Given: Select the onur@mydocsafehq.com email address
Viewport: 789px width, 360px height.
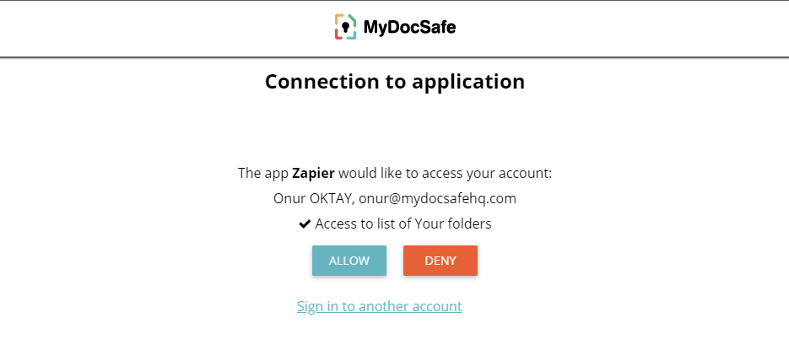Looking at the screenshot, I should (x=438, y=198).
